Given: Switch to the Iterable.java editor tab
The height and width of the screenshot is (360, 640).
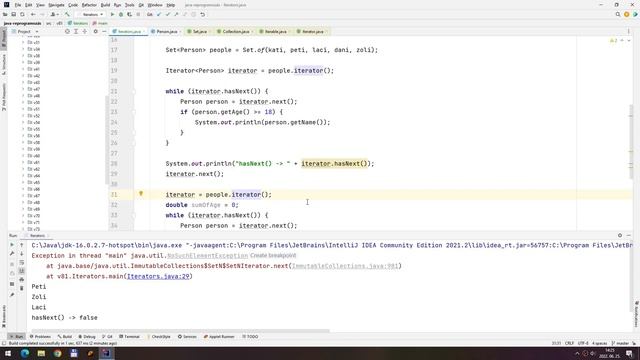Looking at the screenshot, I should (275, 31).
